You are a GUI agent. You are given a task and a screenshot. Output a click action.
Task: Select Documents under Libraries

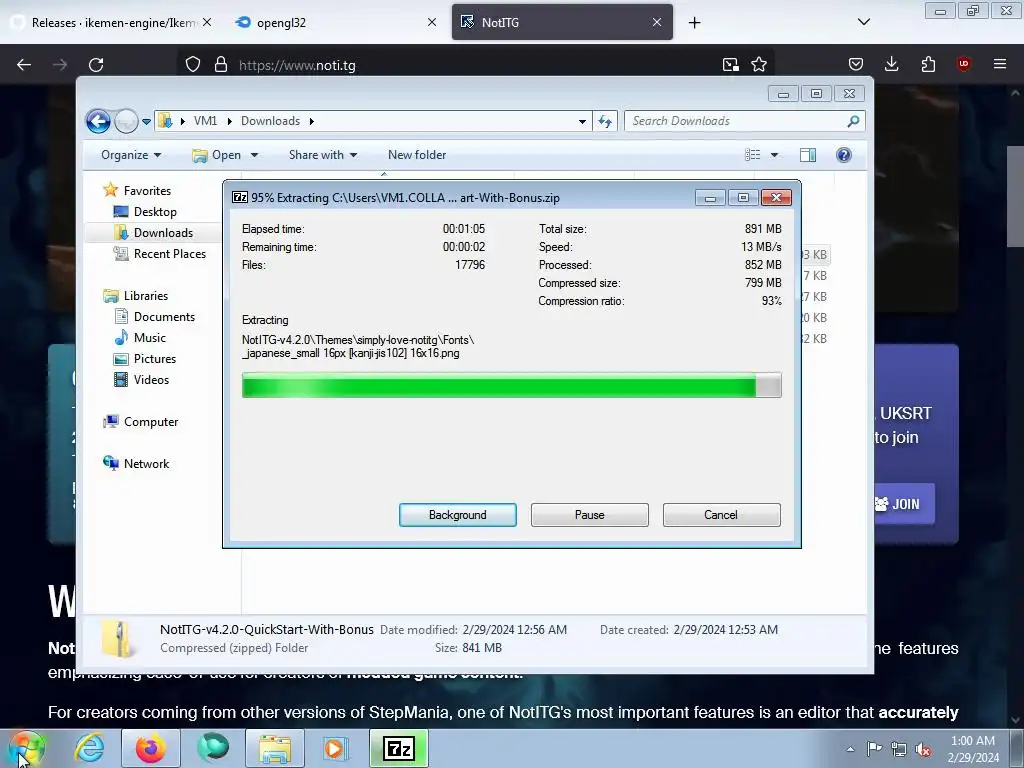tap(164, 317)
